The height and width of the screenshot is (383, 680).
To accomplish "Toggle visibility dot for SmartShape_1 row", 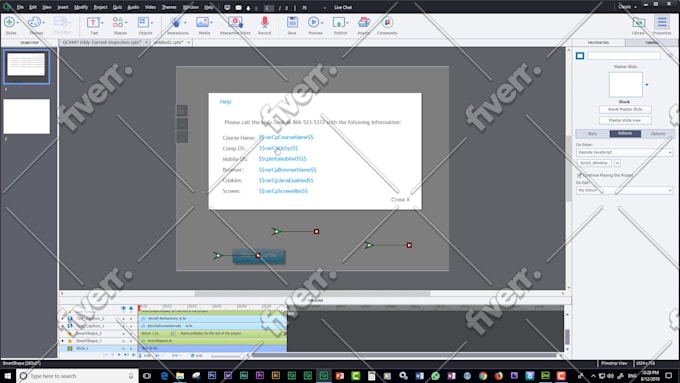I will (x=124, y=341).
